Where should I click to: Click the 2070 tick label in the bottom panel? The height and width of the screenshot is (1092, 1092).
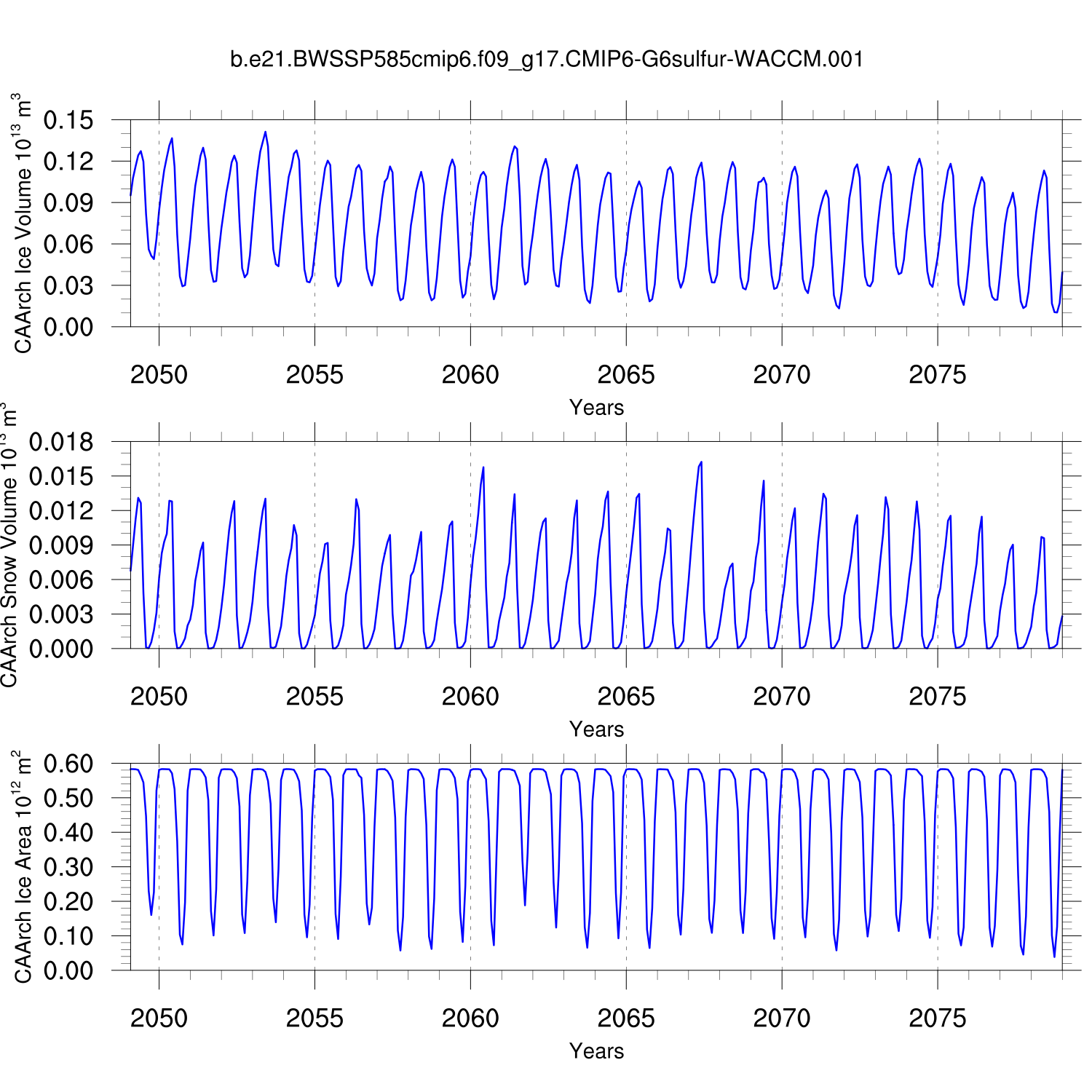tap(781, 1018)
